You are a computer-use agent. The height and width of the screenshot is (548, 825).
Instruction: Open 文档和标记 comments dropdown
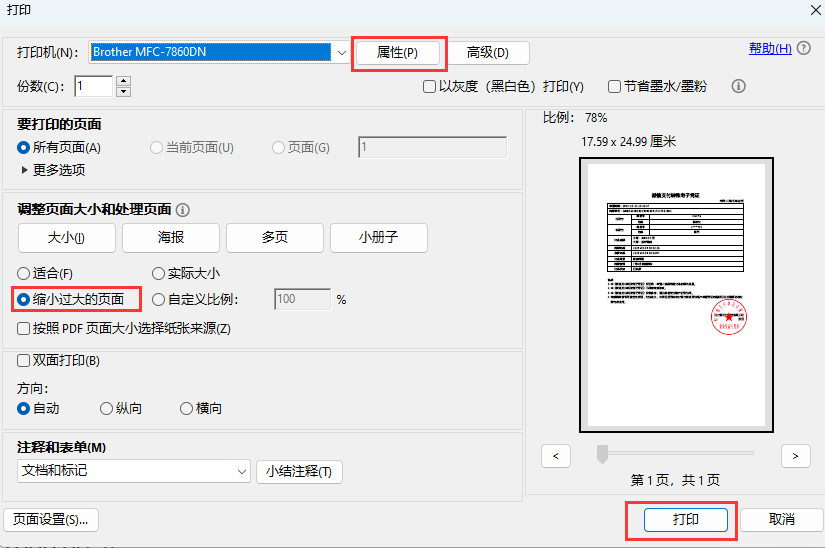(241, 471)
